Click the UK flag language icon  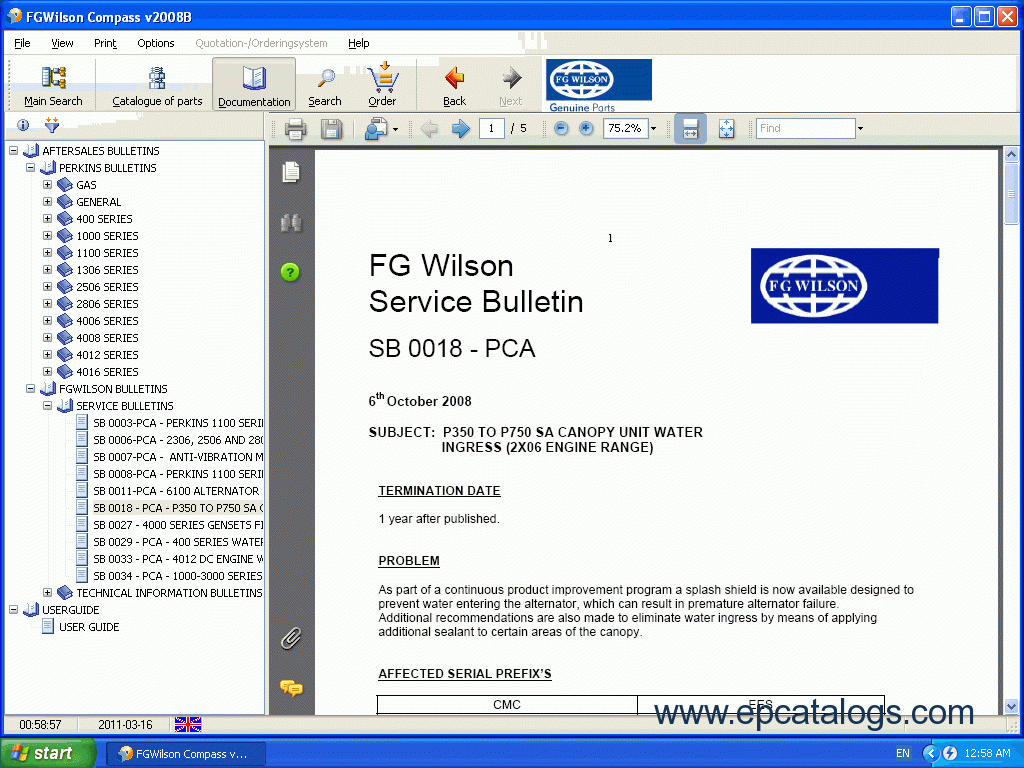click(188, 724)
